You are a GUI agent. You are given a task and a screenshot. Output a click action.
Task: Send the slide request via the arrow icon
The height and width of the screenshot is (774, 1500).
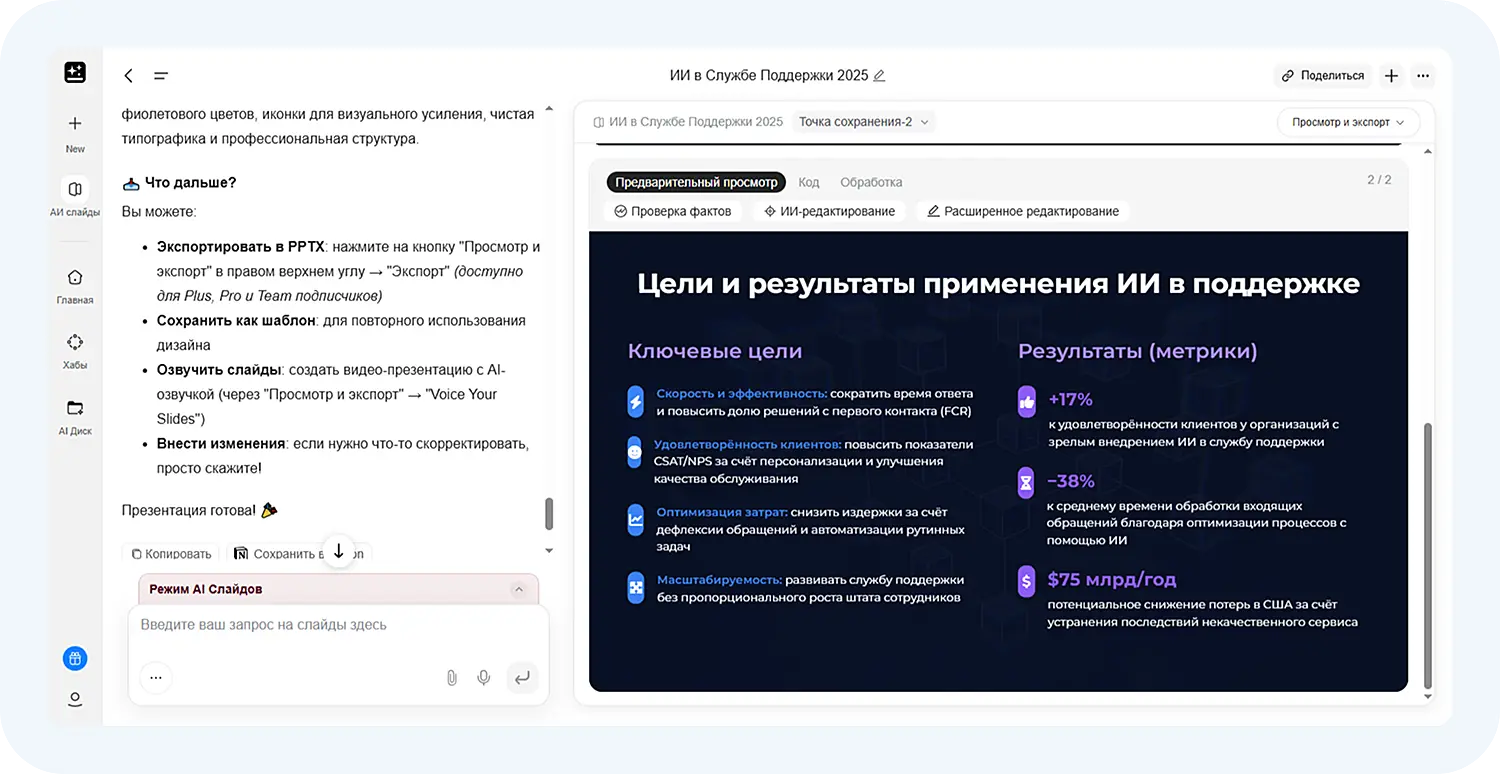(522, 677)
